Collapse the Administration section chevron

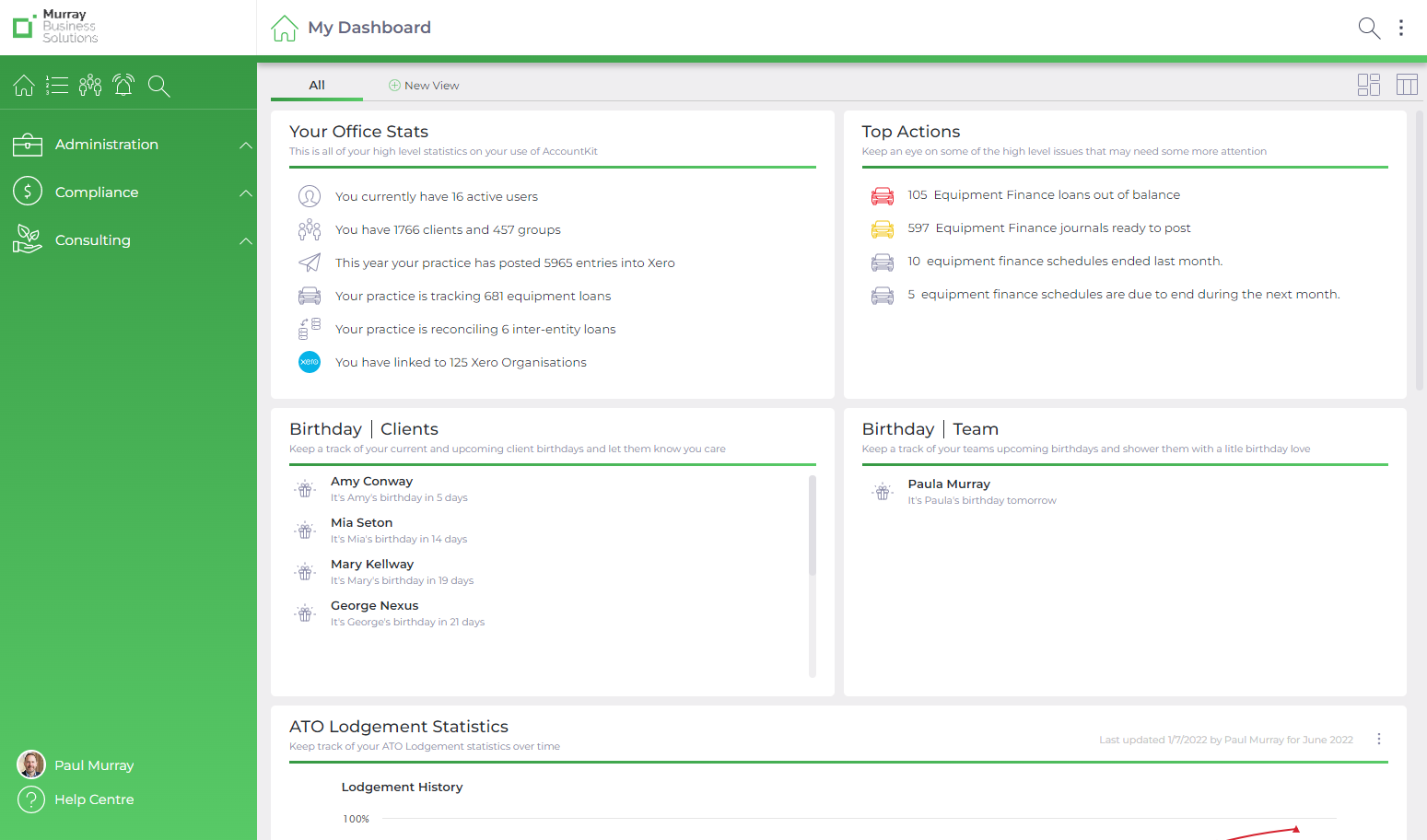click(245, 146)
